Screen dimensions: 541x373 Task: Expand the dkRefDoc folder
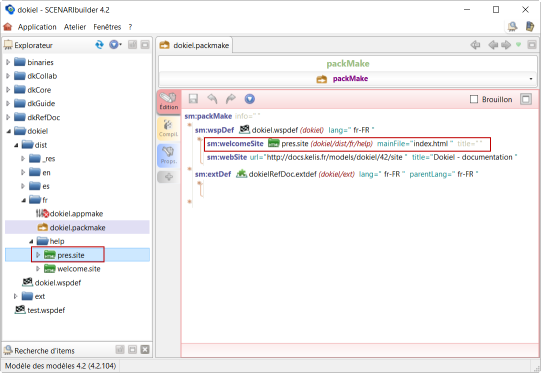point(8,117)
